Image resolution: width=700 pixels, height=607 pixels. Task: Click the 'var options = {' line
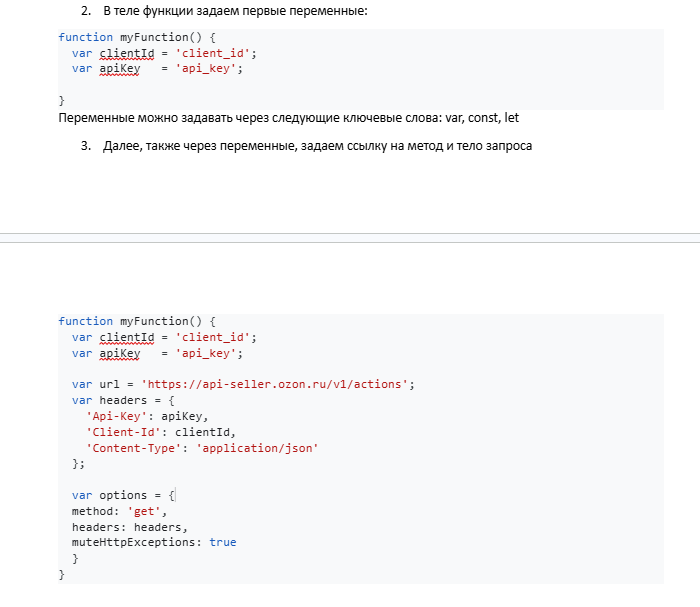(123, 495)
